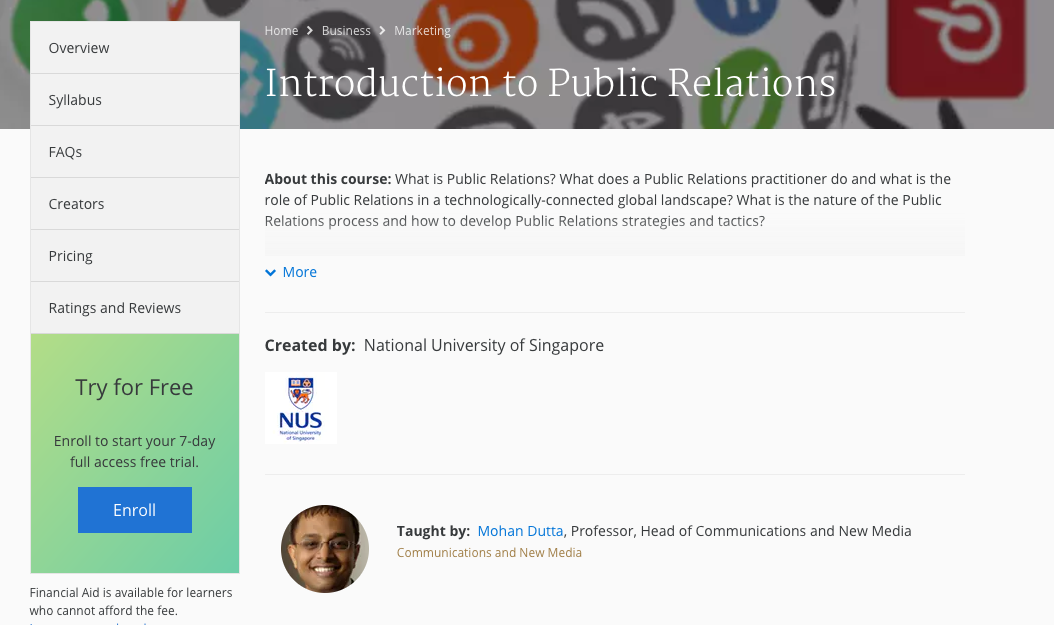Click the Introduction to Public Relations title
This screenshot has width=1054, height=625.
tap(549, 83)
